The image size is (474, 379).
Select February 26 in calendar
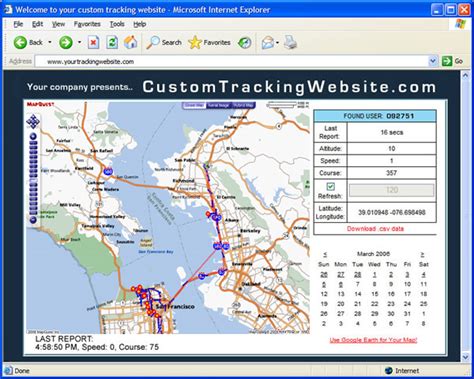324,275
